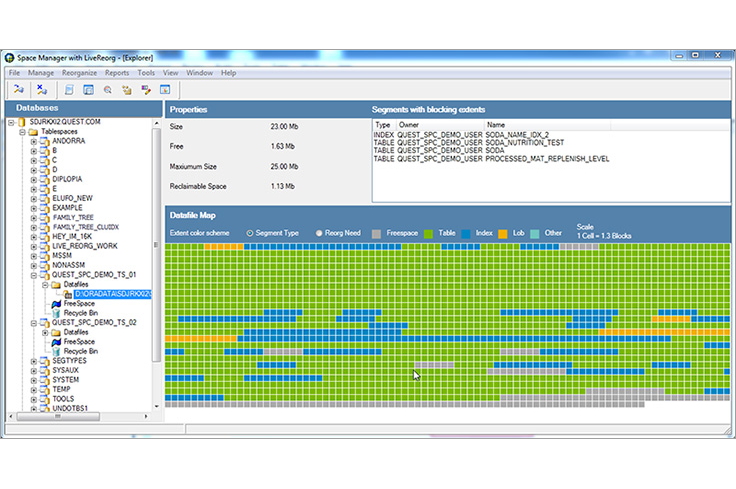
Task: Open the script document toolbar icon
Action: point(69,90)
